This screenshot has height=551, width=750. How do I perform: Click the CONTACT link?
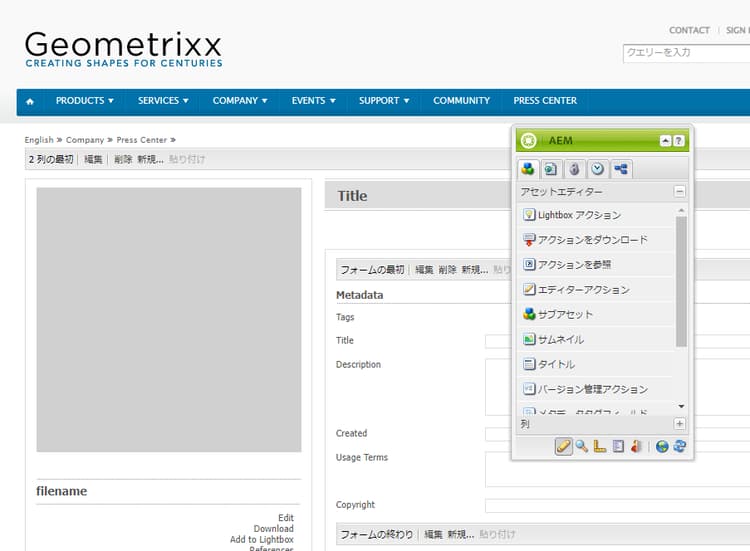[689, 30]
